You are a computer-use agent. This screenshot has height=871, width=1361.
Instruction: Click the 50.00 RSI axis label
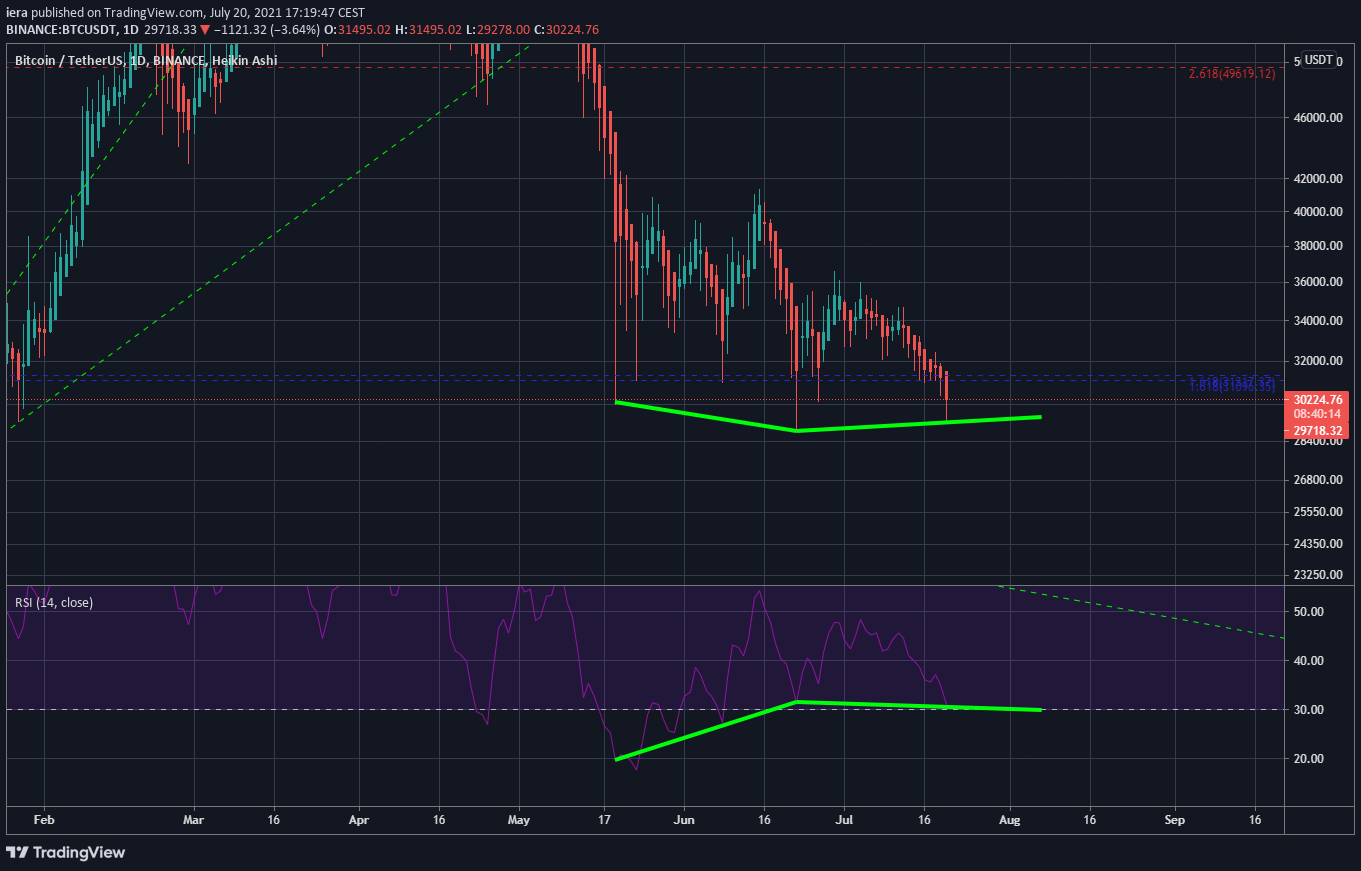tap(1310, 612)
